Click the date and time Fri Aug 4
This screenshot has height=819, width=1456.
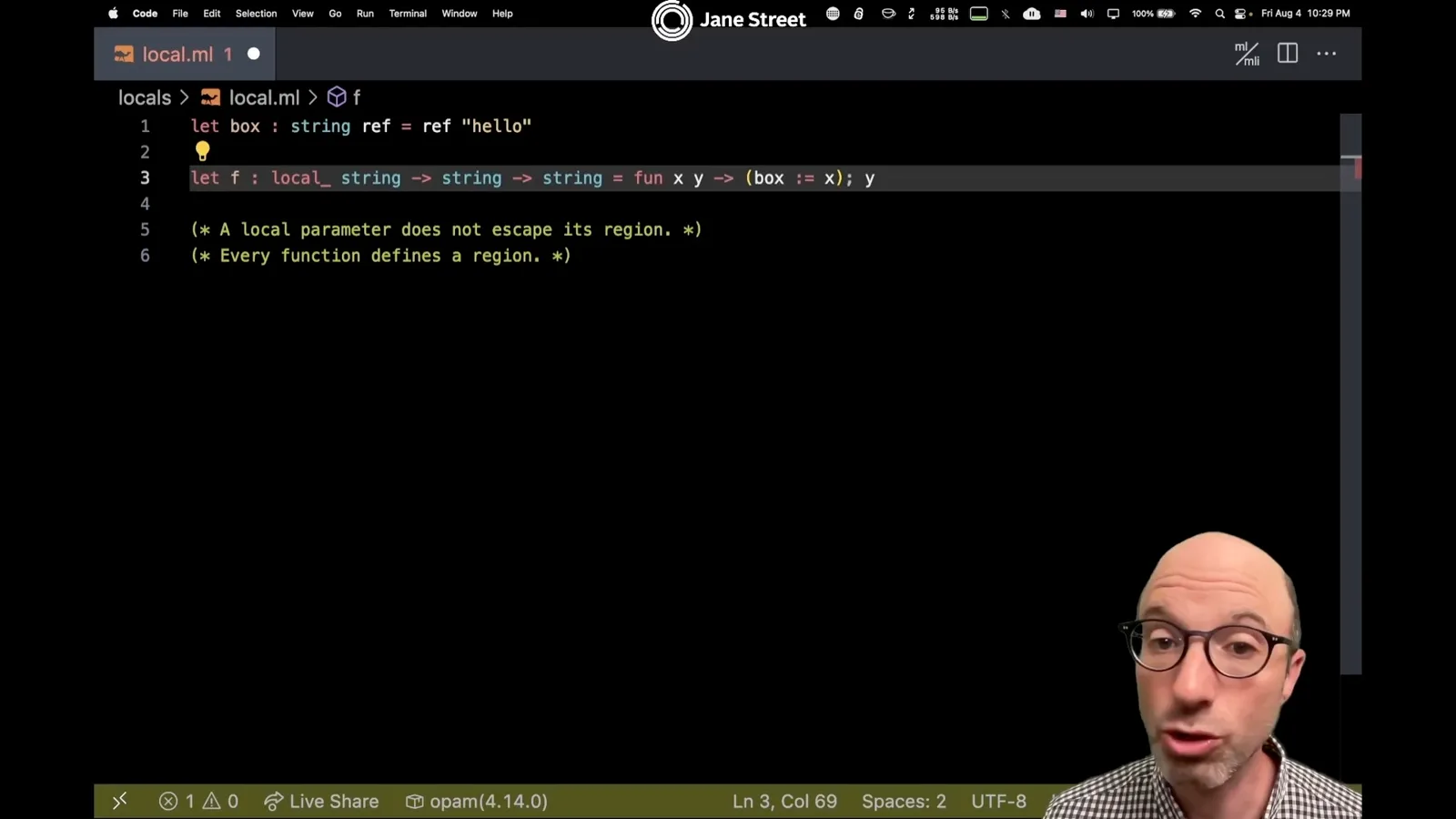pyautogui.click(x=1305, y=14)
